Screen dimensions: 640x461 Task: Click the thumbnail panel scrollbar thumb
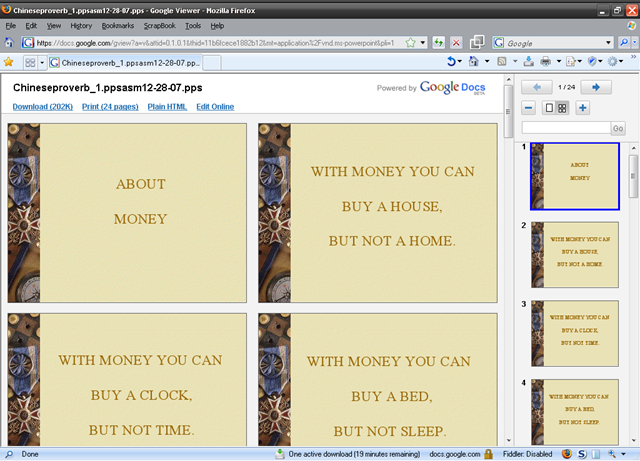click(633, 176)
